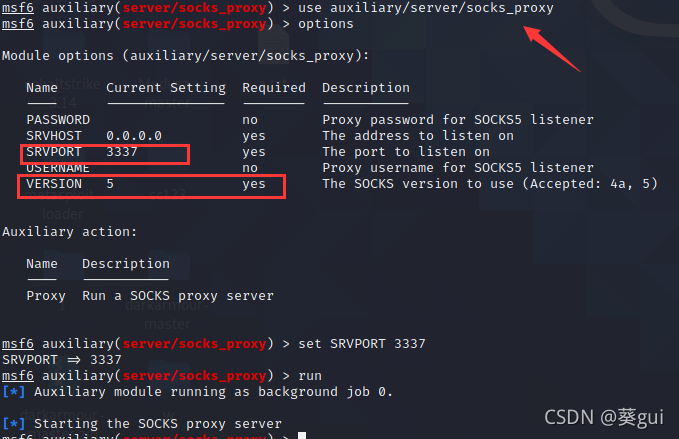Click the SRVPORT value 3337 in table
Image resolution: width=679 pixels, height=439 pixels.
tap(122, 152)
